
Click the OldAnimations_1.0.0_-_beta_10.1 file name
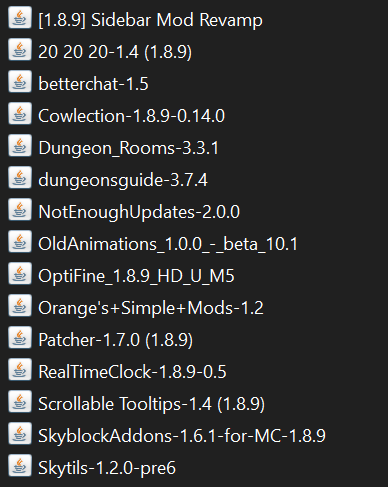(168, 244)
